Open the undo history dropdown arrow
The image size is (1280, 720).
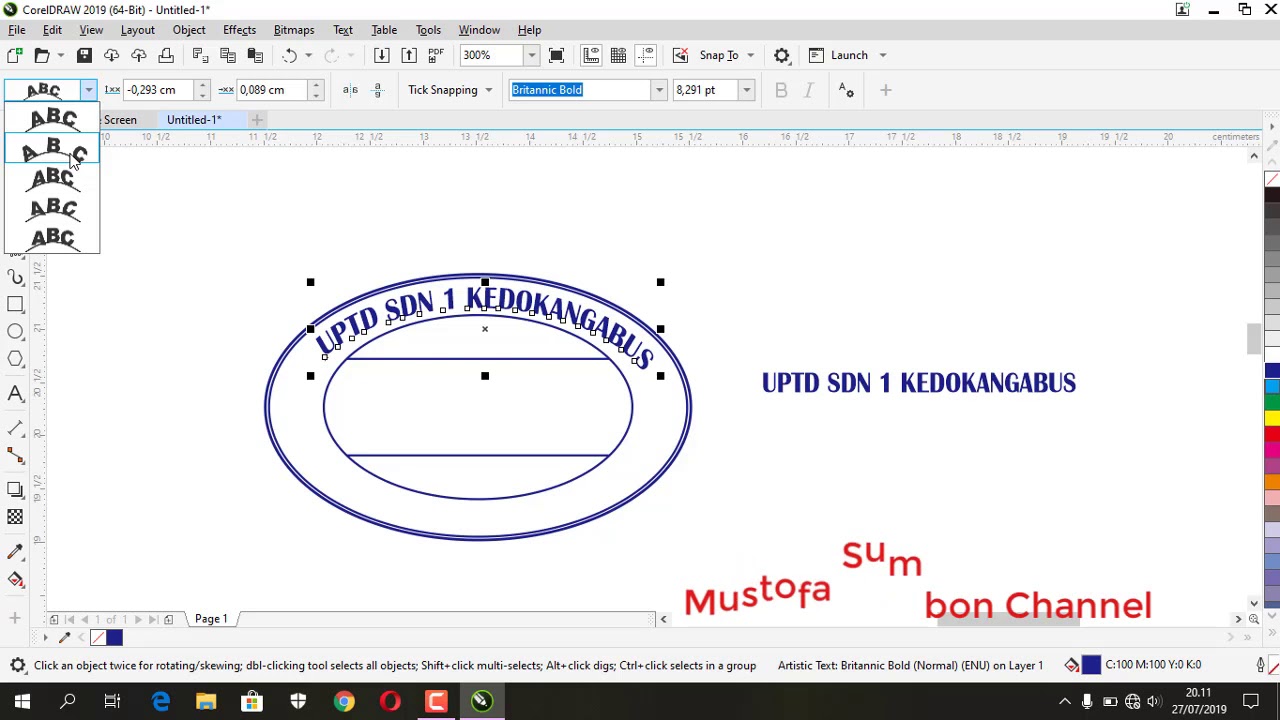(308, 55)
